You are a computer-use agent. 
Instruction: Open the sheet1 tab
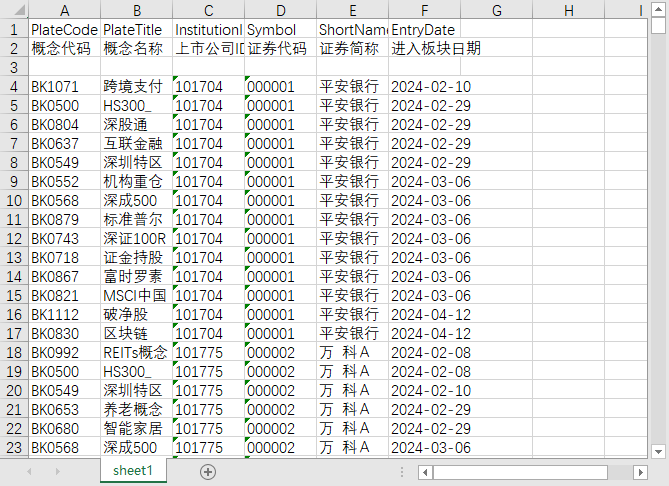(x=133, y=471)
